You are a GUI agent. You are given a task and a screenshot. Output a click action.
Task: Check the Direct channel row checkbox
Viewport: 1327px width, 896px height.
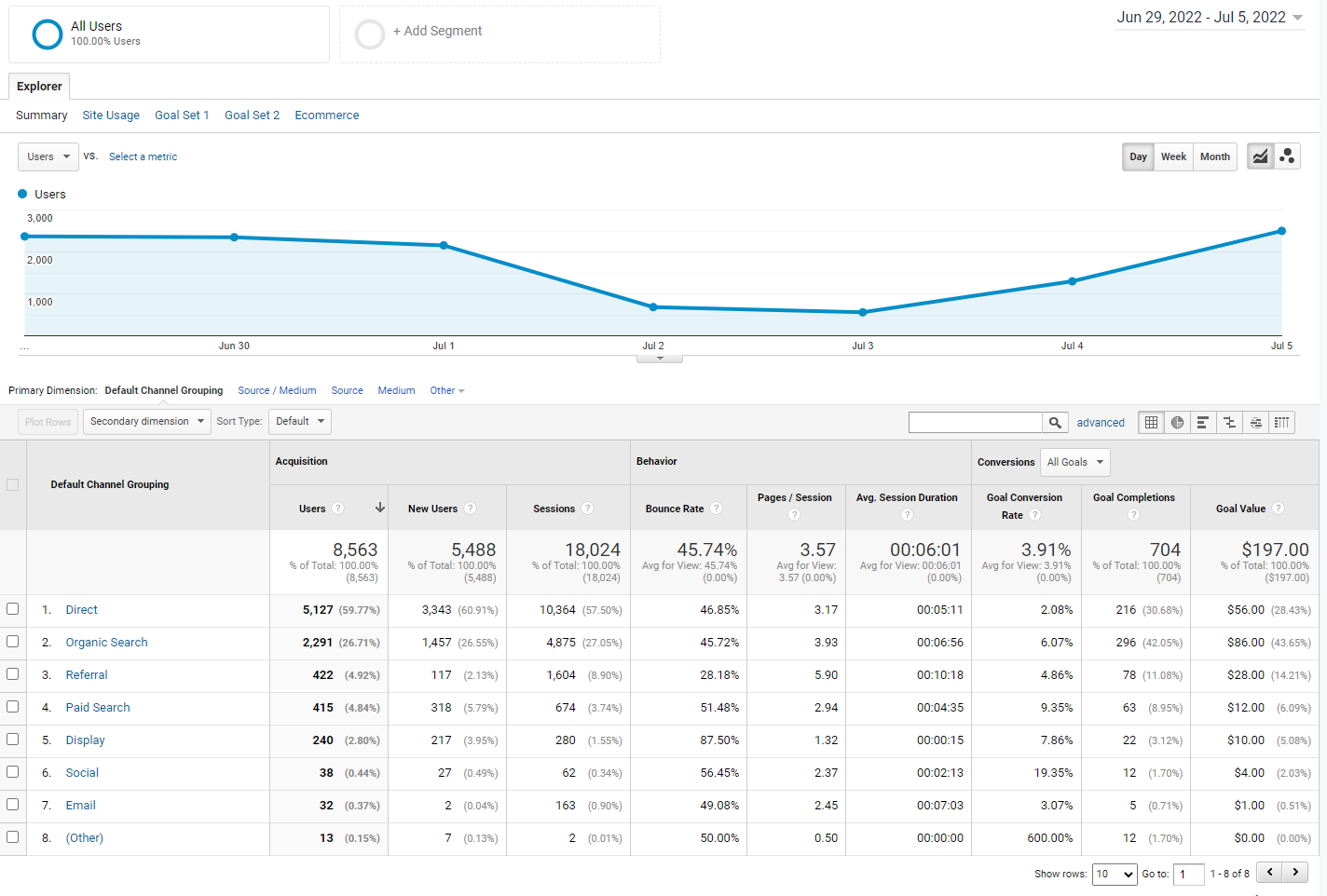(13, 609)
